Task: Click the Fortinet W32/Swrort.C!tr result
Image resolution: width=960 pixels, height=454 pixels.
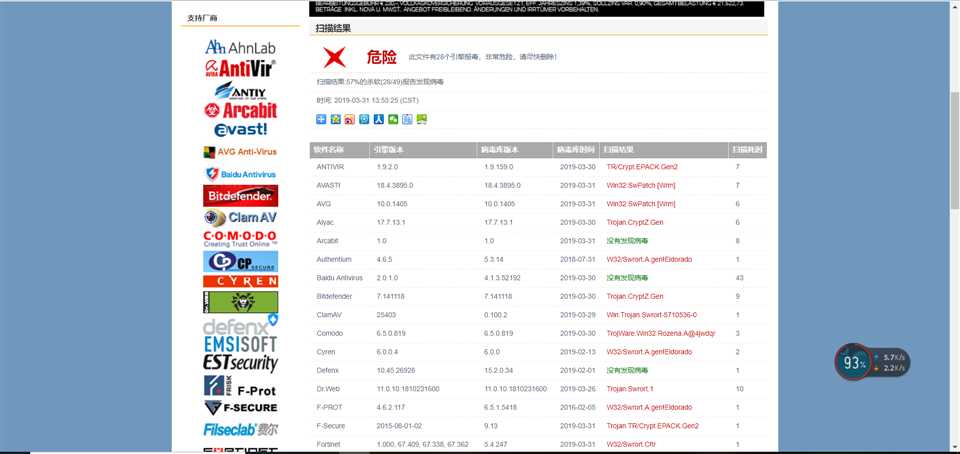Action: pos(631,444)
